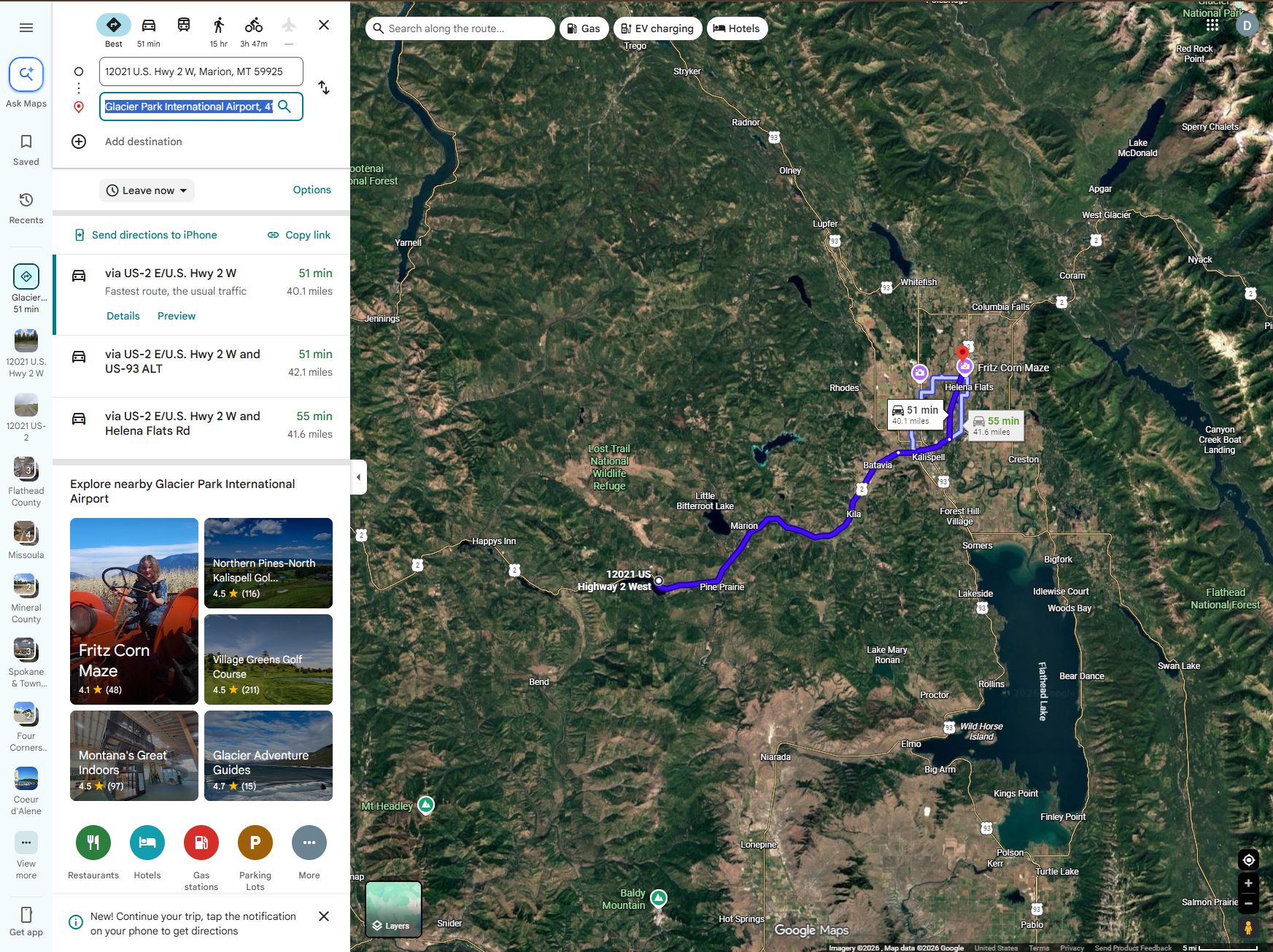The image size is (1273, 952).
Task: Zoom in on the map
Action: pyautogui.click(x=1248, y=883)
